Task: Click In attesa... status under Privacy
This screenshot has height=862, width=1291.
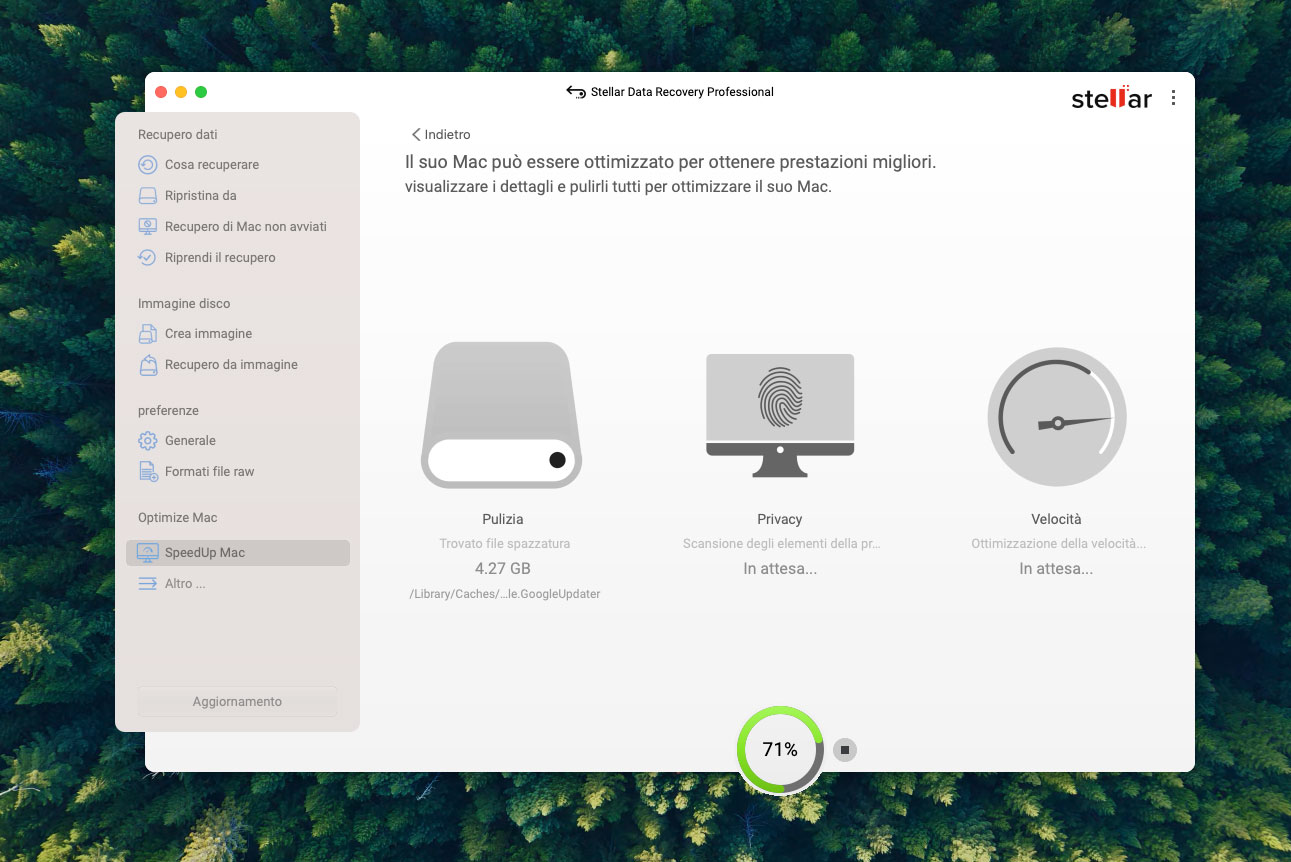Action: pyautogui.click(x=780, y=569)
